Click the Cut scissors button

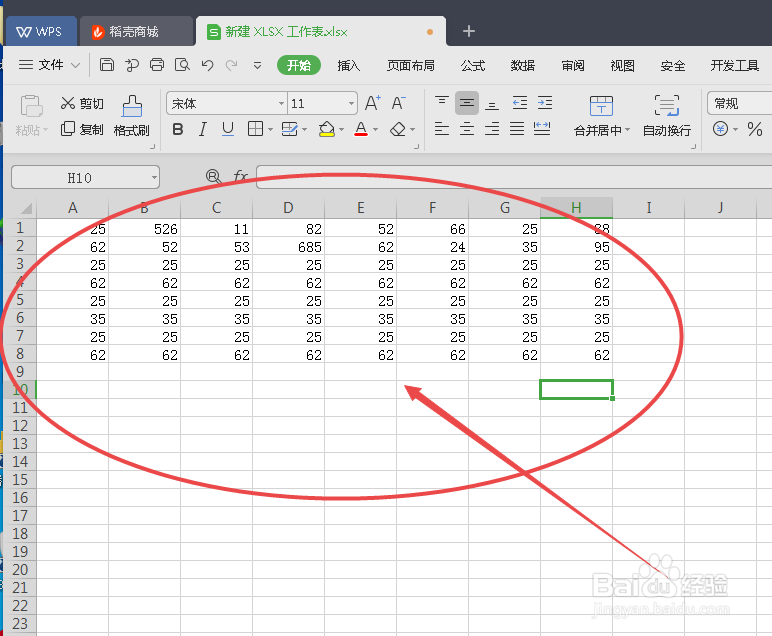click(82, 103)
